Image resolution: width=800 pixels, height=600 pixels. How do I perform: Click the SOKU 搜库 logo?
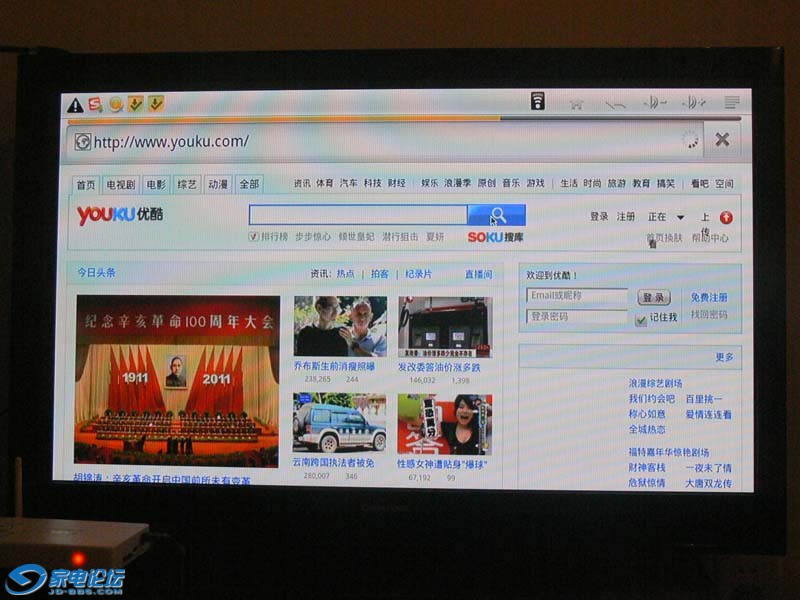(x=495, y=237)
